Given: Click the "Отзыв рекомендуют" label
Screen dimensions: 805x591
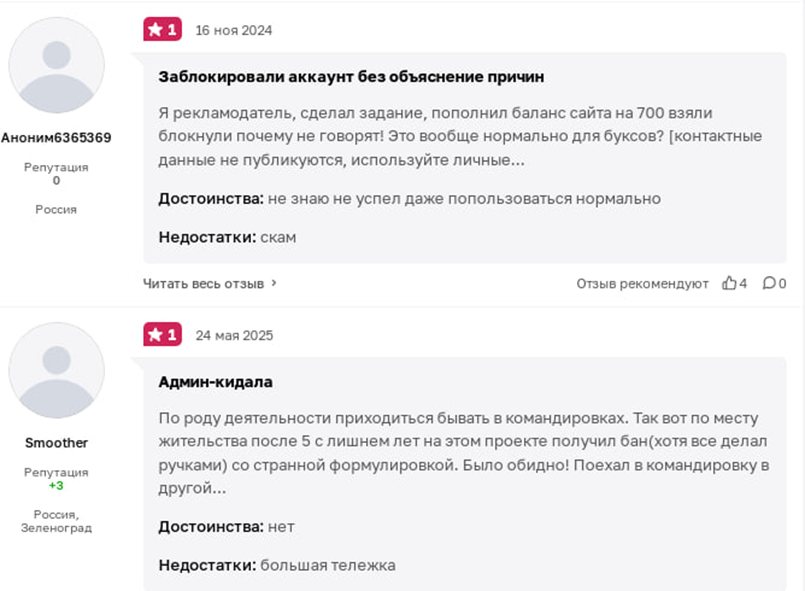Looking at the screenshot, I should click(642, 283).
